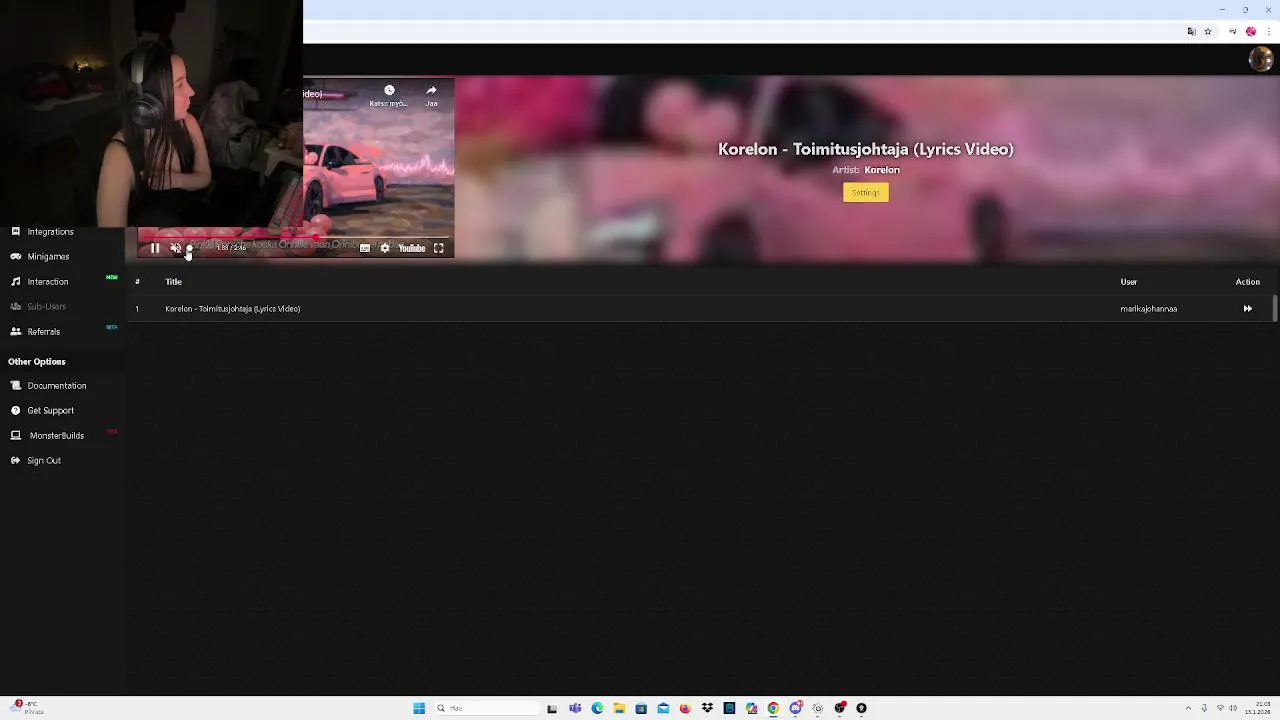Skip the Korelon song with forward icon
Viewport: 1280px width, 720px height.
pyautogui.click(x=1247, y=309)
